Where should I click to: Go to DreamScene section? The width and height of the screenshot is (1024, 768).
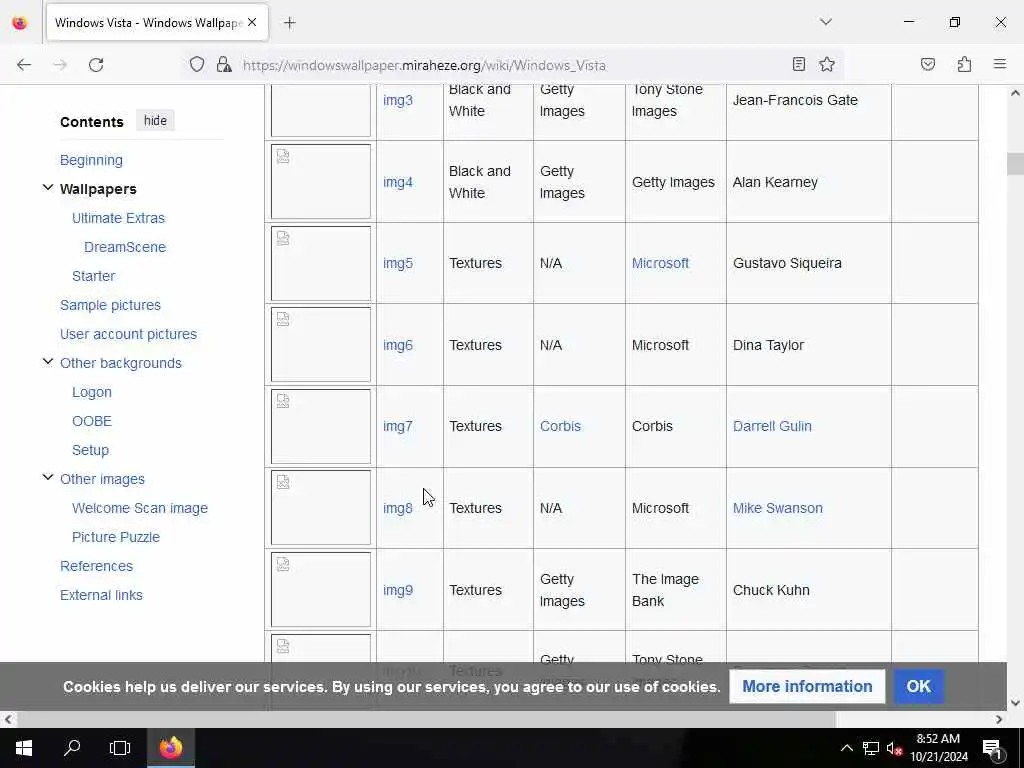(125, 247)
